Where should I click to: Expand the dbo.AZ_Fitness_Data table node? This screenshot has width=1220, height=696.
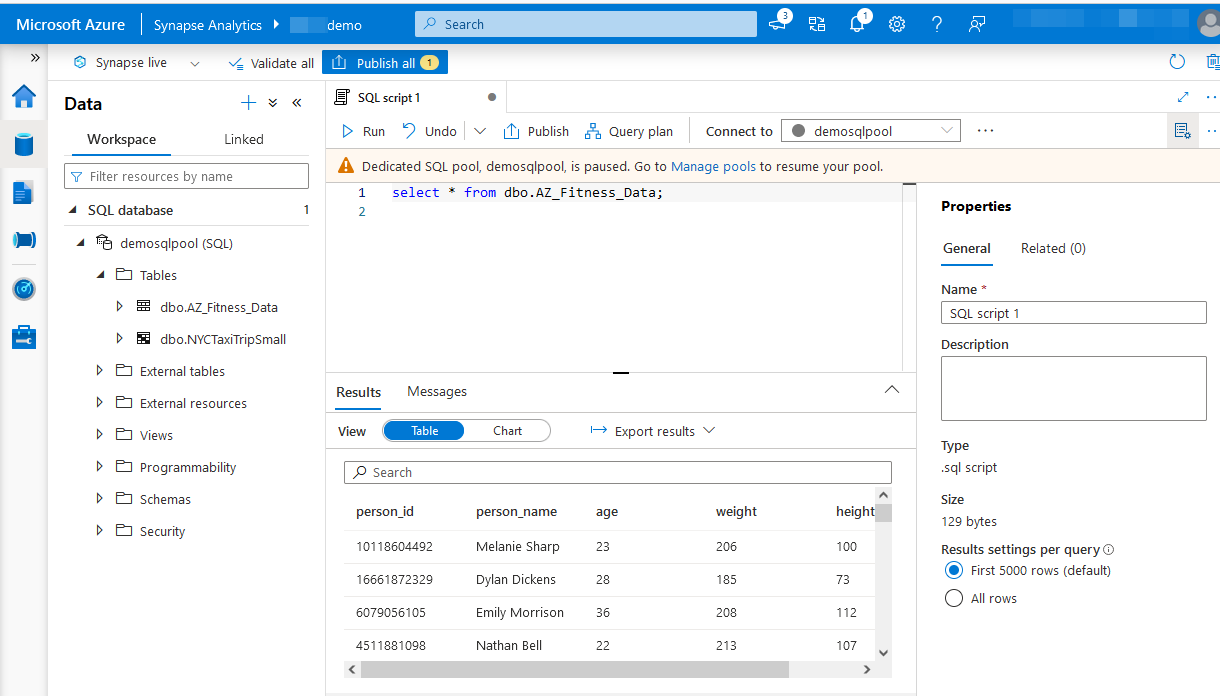click(x=120, y=307)
